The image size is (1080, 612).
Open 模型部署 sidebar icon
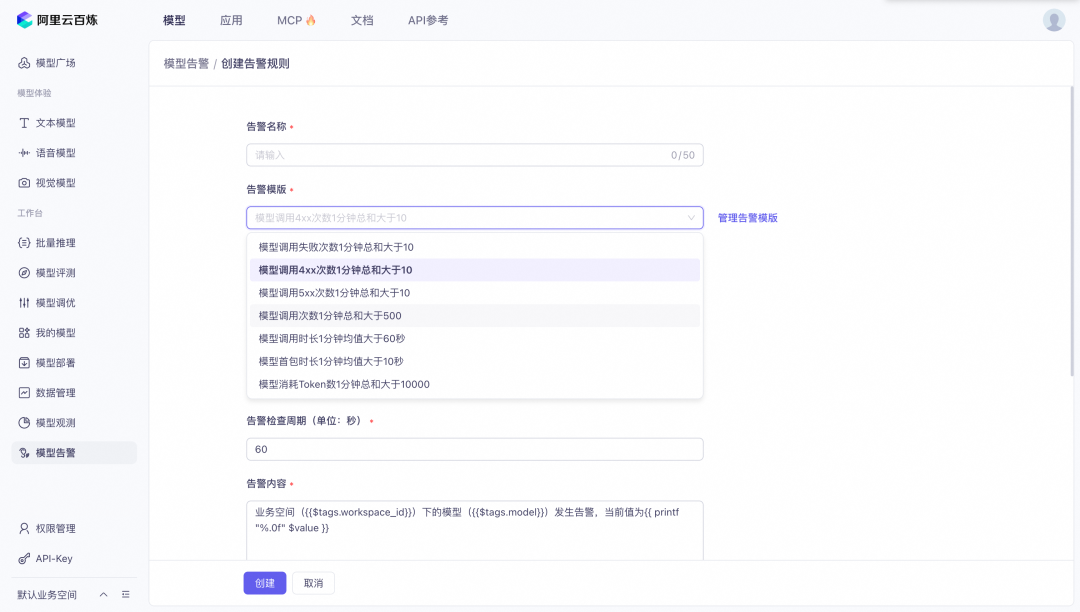24,363
